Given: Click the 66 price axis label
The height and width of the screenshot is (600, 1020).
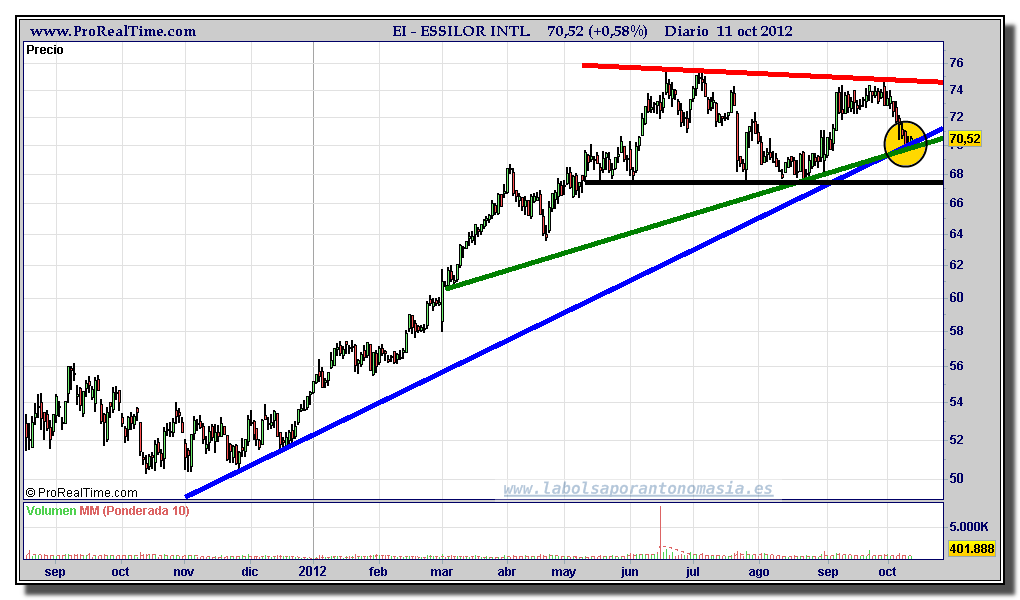Looking at the screenshot, I should [956, 203].
